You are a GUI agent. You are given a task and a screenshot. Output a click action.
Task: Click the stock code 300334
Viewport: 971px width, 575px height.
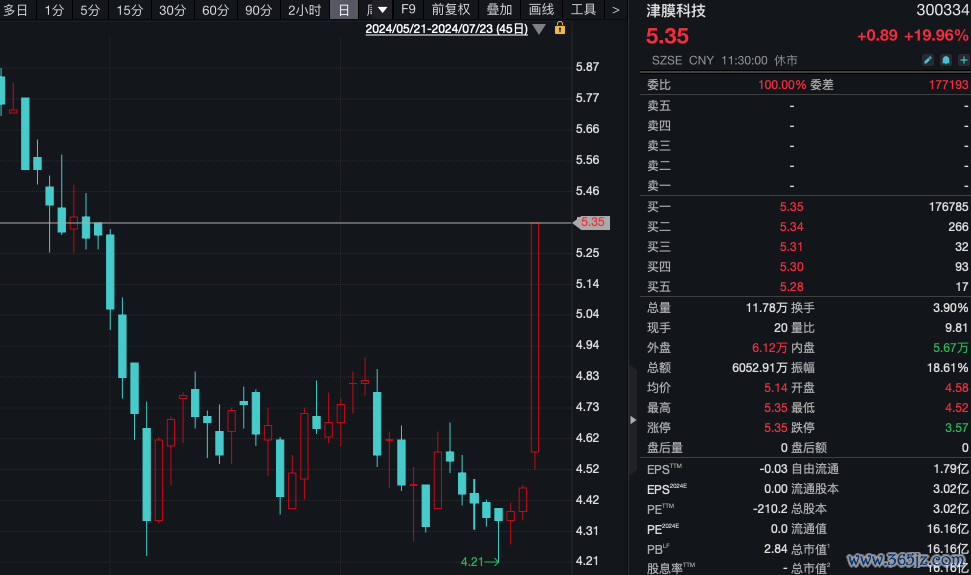click(x=942, y=11)
